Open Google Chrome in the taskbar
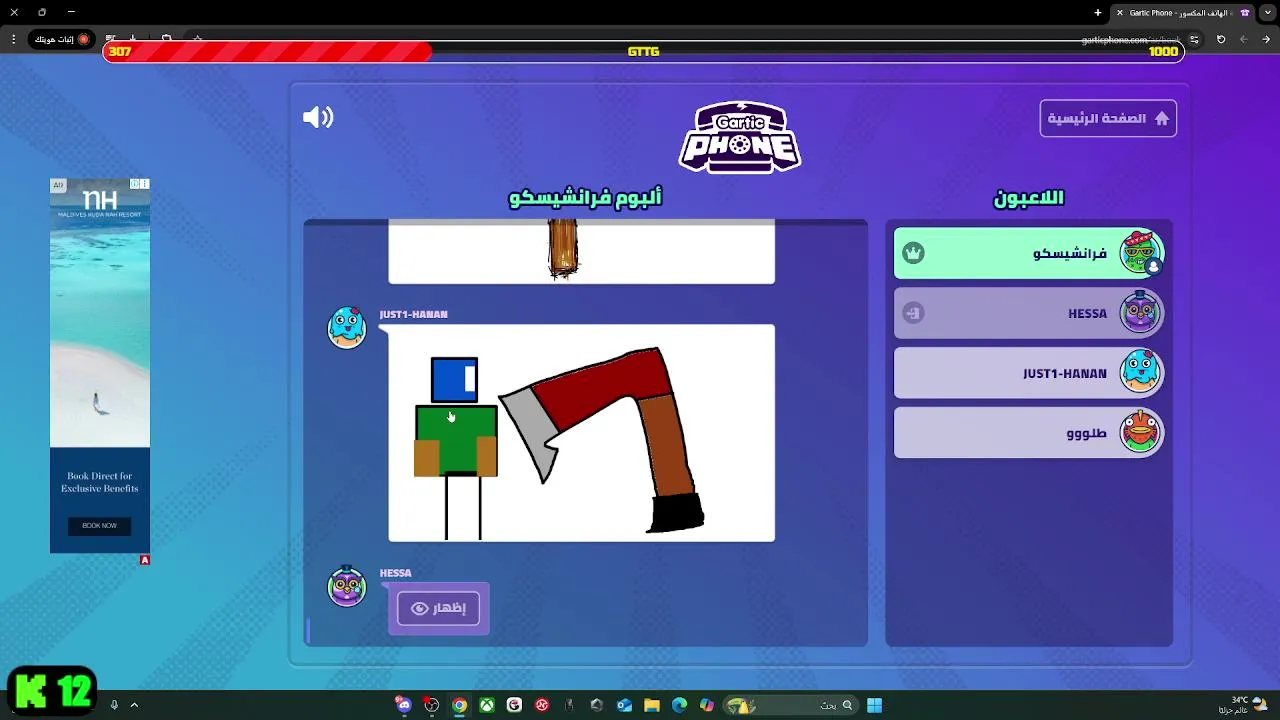1280x720 pixels. point(459,705)
